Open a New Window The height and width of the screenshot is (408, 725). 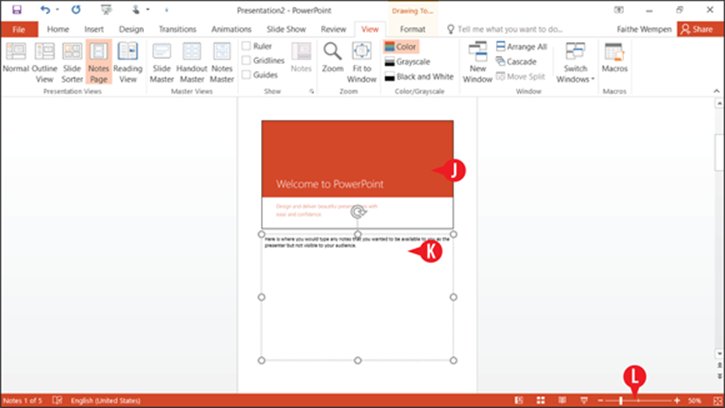(478, 62)
